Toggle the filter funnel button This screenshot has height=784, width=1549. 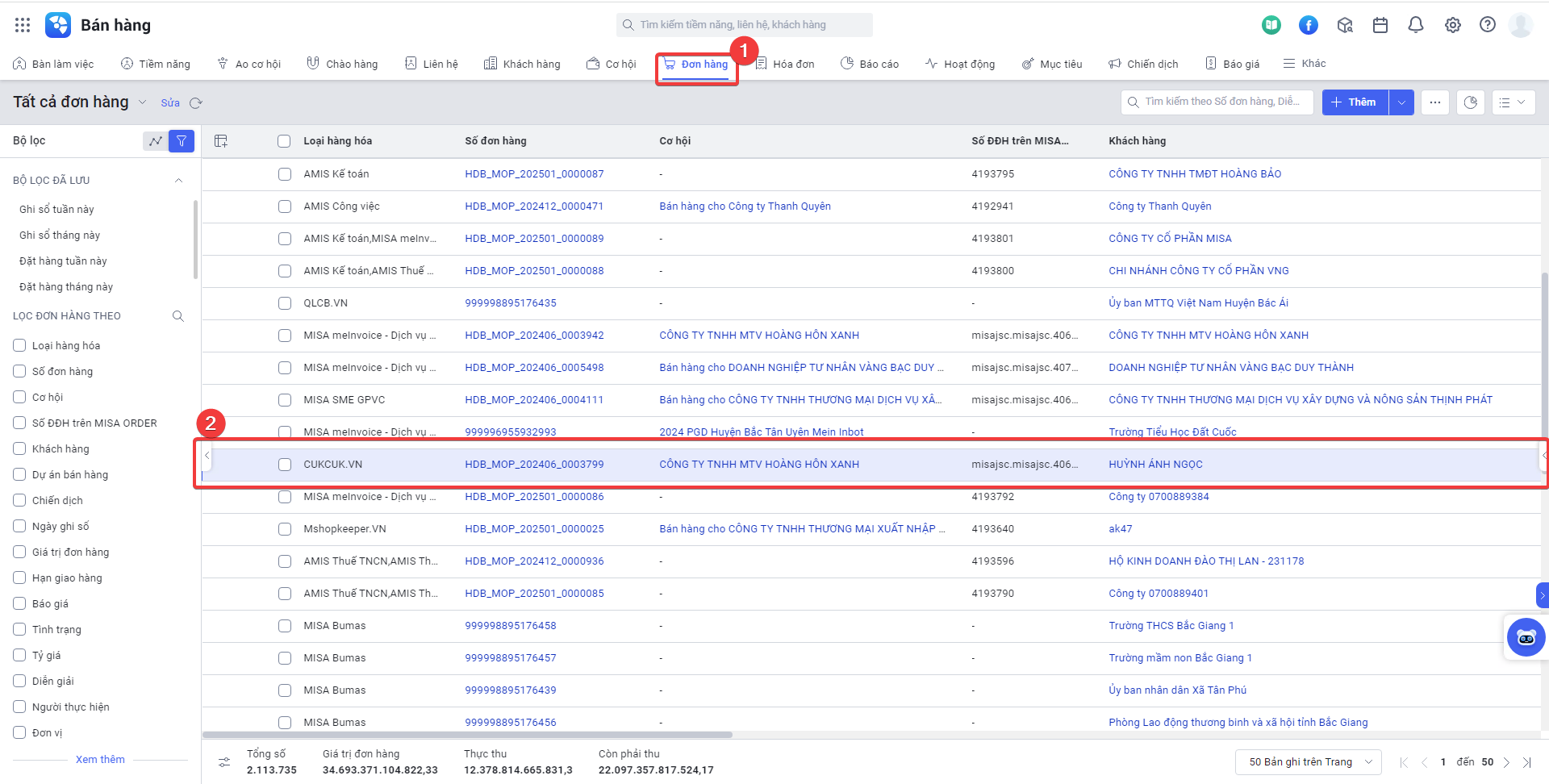point(182,141)
